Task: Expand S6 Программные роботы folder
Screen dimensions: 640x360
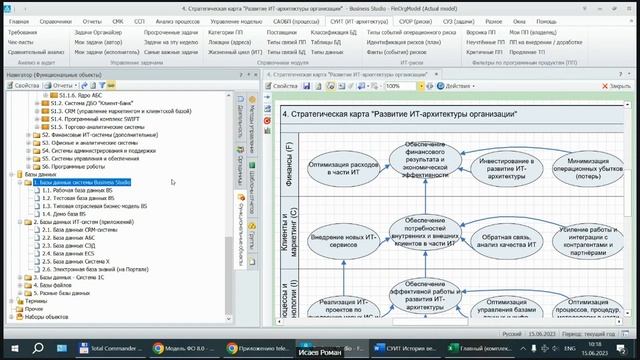Action: [29, 167]
